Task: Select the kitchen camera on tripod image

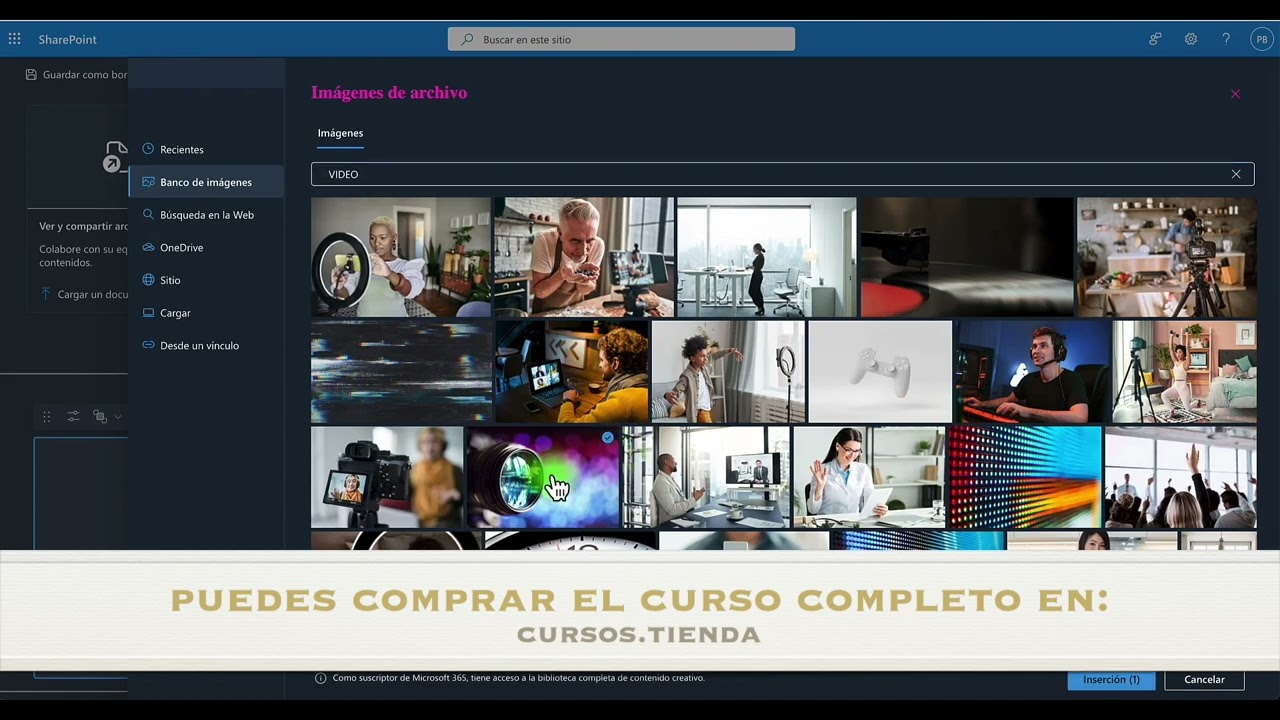Action: pyautogui.click(x=1167, y=257)
